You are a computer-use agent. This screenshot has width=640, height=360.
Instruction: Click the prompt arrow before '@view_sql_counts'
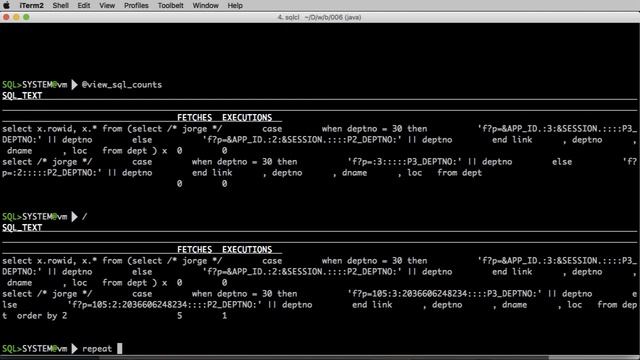pyautogui.click(x=74, y=85)
